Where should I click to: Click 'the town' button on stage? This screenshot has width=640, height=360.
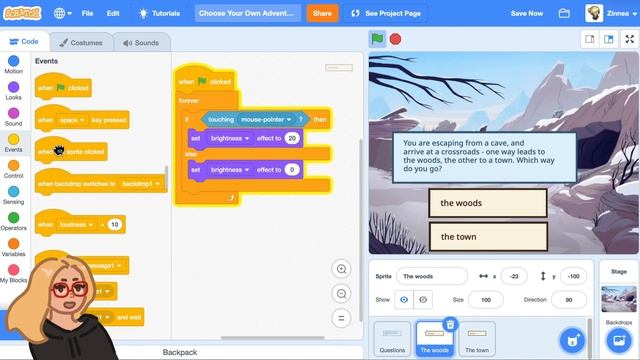point(488,237)
